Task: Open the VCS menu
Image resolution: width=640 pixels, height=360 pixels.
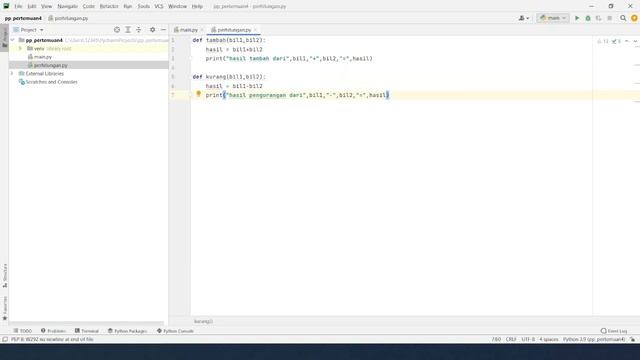Action: [159, 7]
